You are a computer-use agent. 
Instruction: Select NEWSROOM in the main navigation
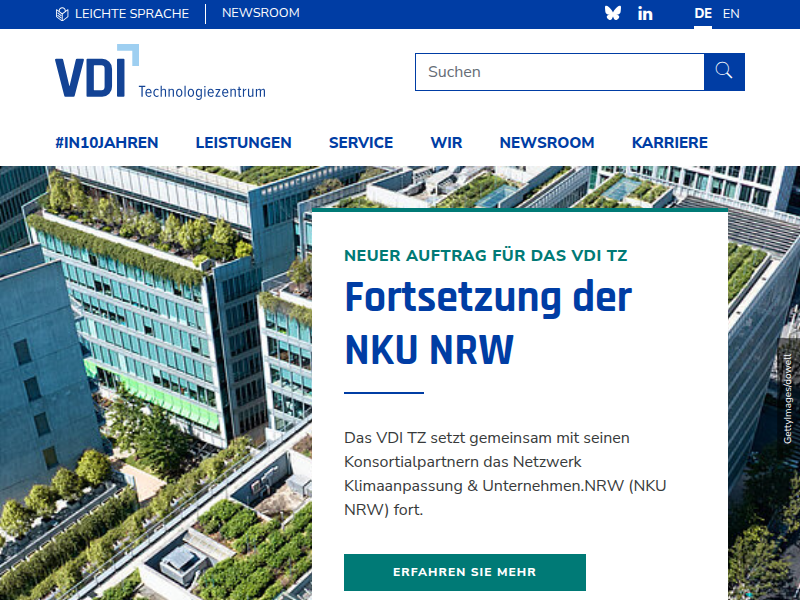547,143
